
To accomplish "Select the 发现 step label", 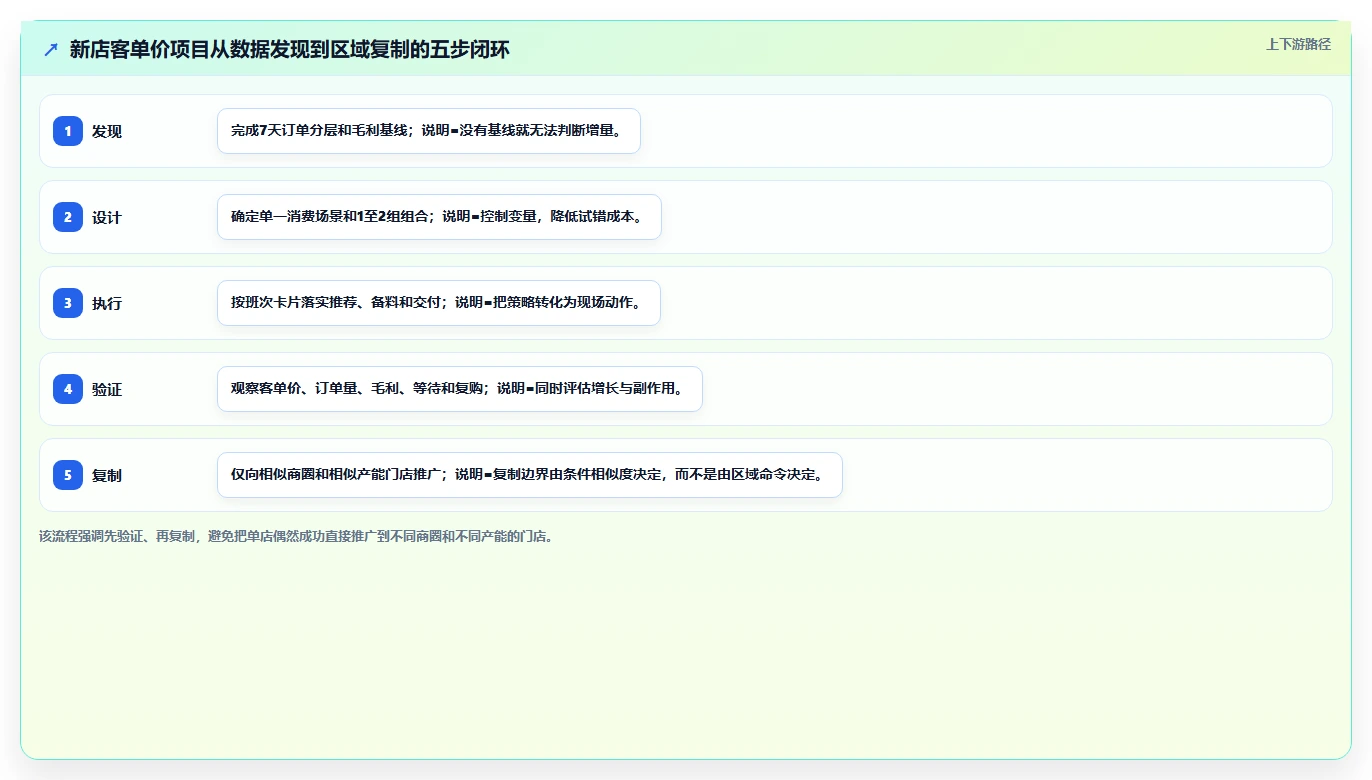I will pos(107,131).
